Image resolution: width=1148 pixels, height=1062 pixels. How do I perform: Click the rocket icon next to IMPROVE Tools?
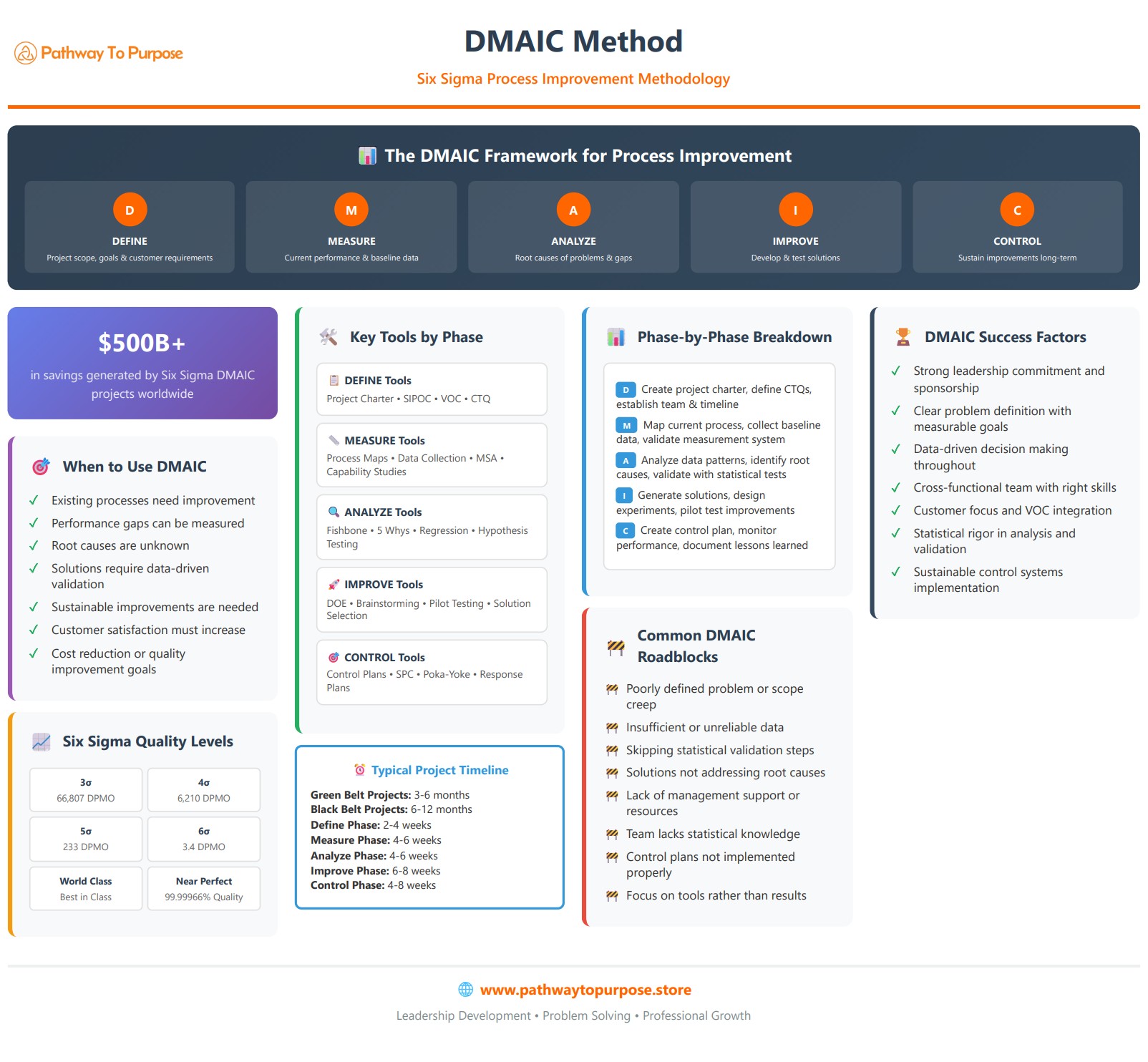(x=334, y=584)
